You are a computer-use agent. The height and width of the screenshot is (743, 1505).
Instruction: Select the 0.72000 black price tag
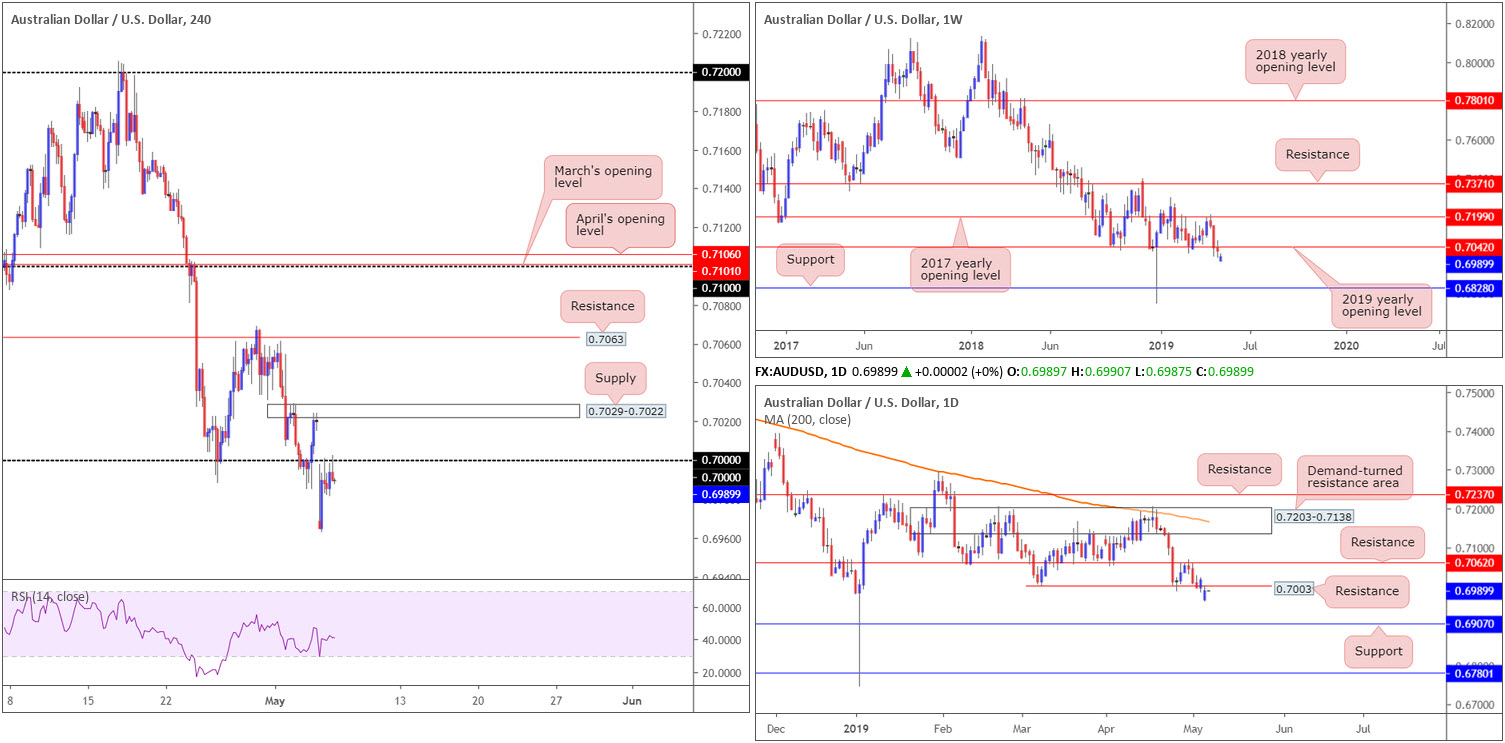(x=720, y=73)
